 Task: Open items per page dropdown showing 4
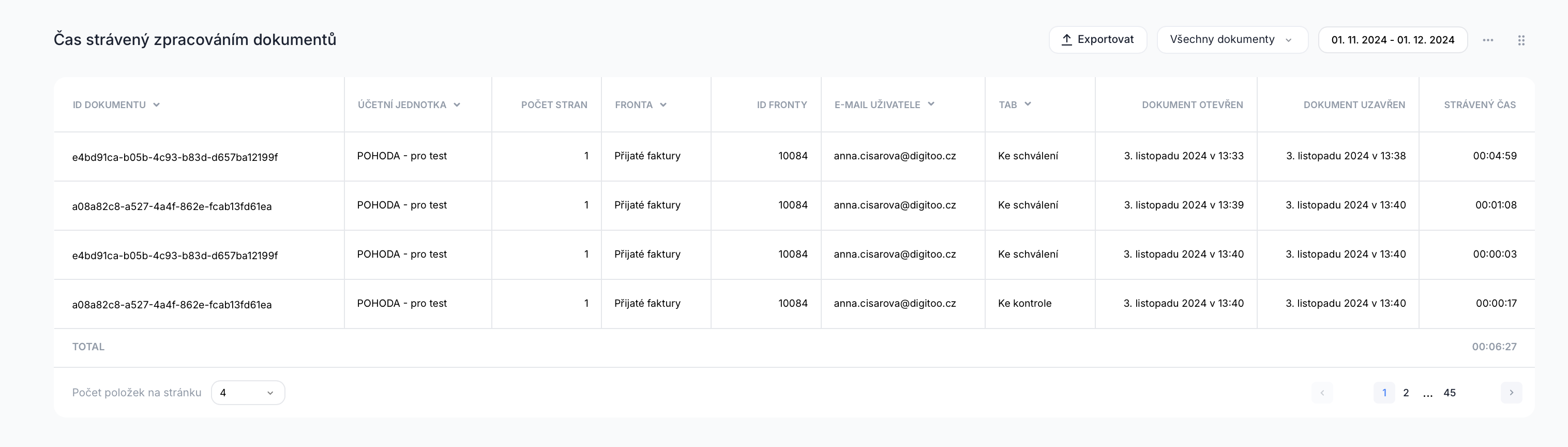pos(248,393)
